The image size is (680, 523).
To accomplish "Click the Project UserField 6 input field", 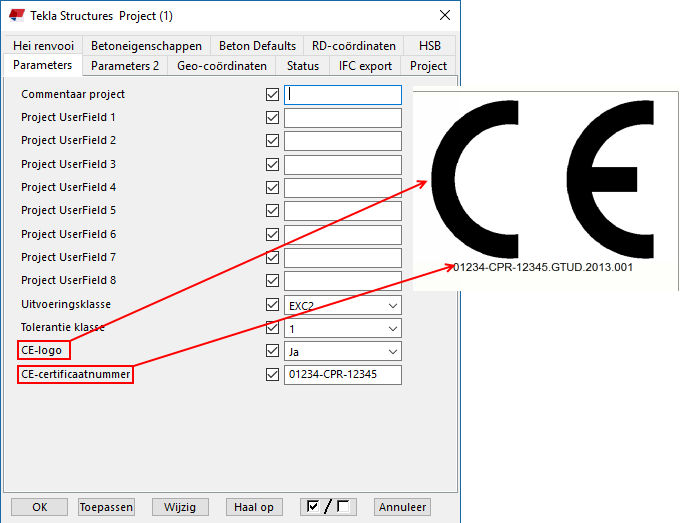I will coord(343,235).
